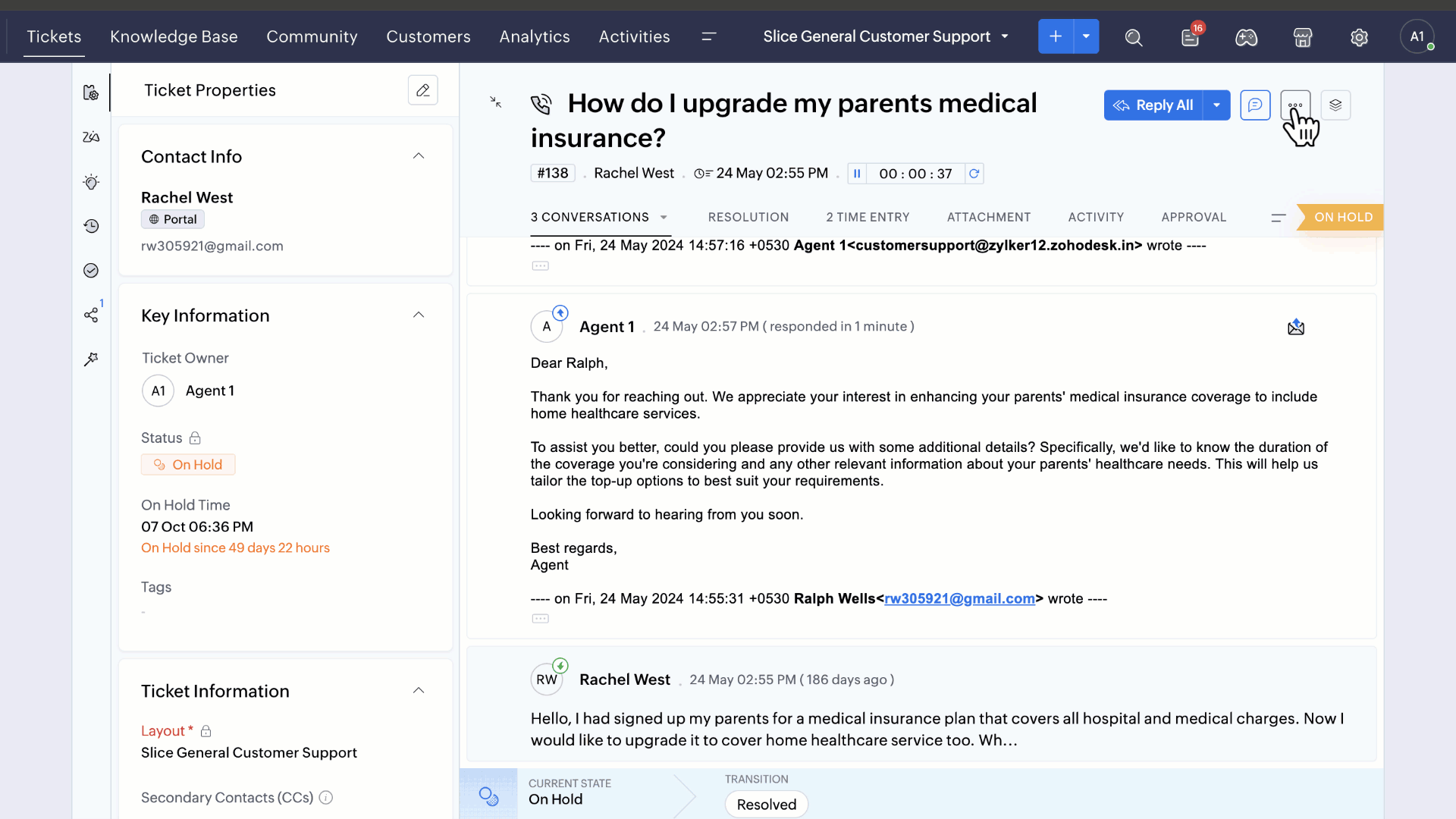Open more actions three-dot menu
This screenshot has height=819, width=1456.
1295,105
